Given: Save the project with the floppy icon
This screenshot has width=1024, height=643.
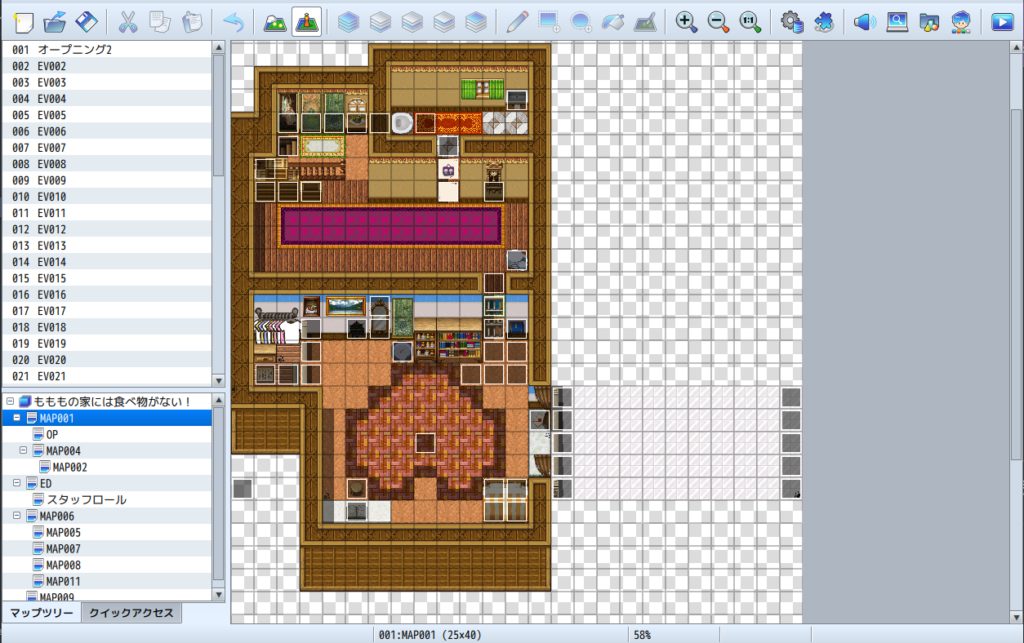Looking at the screenshot, I should [87, 20].
